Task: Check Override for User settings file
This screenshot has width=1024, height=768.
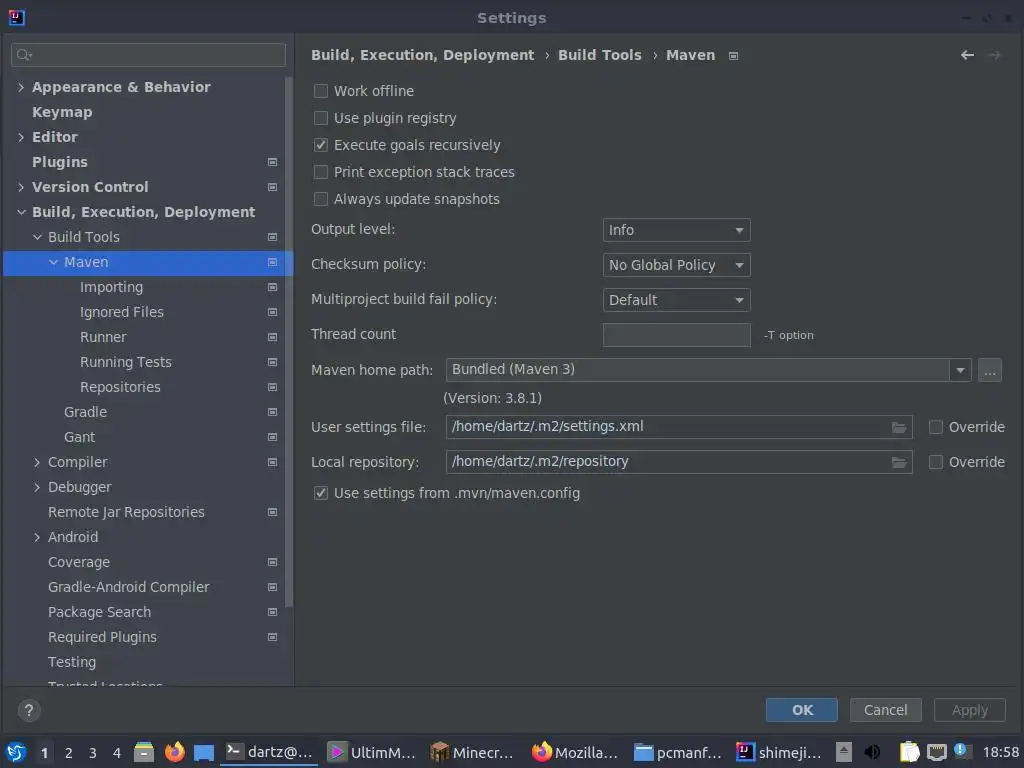Action: click(936, 427)
